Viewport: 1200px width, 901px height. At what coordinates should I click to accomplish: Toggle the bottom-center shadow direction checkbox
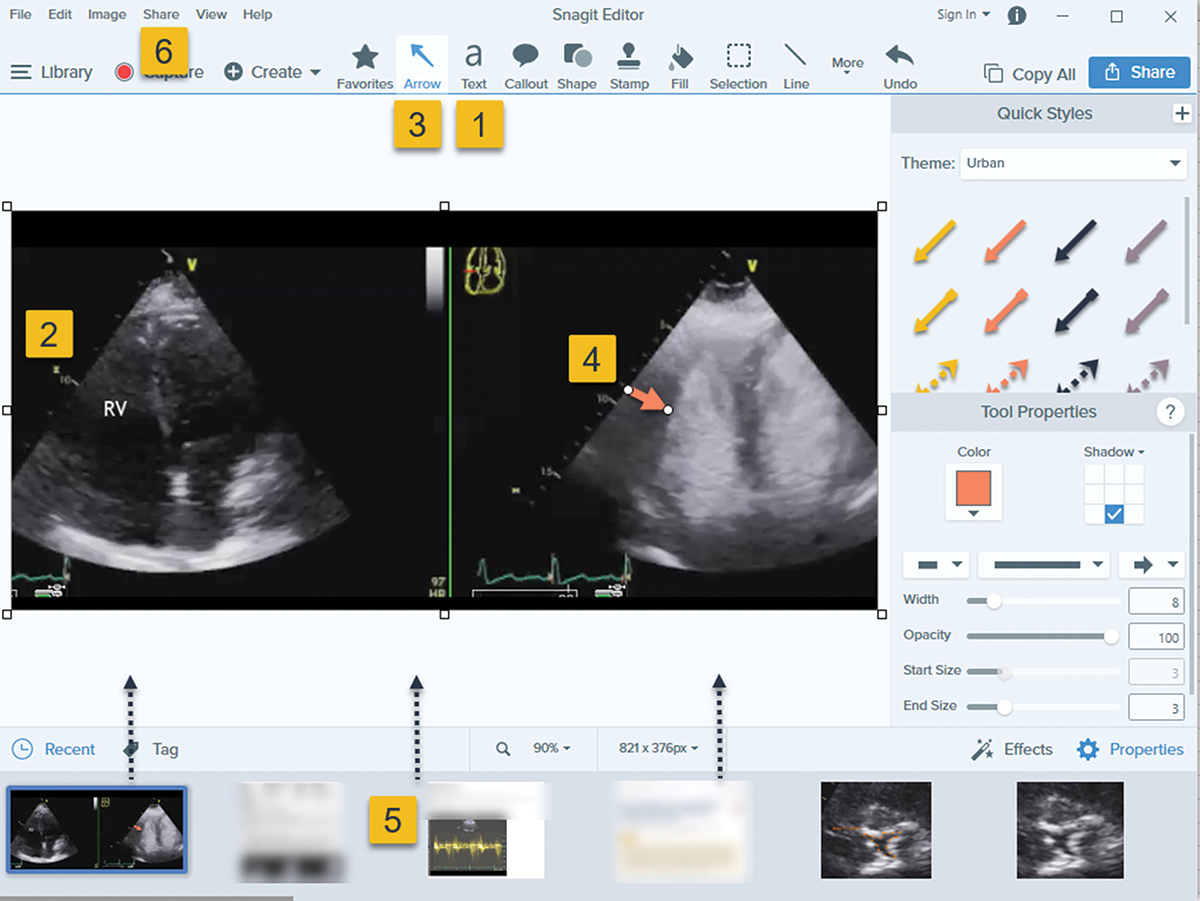tap(1115, 514)
